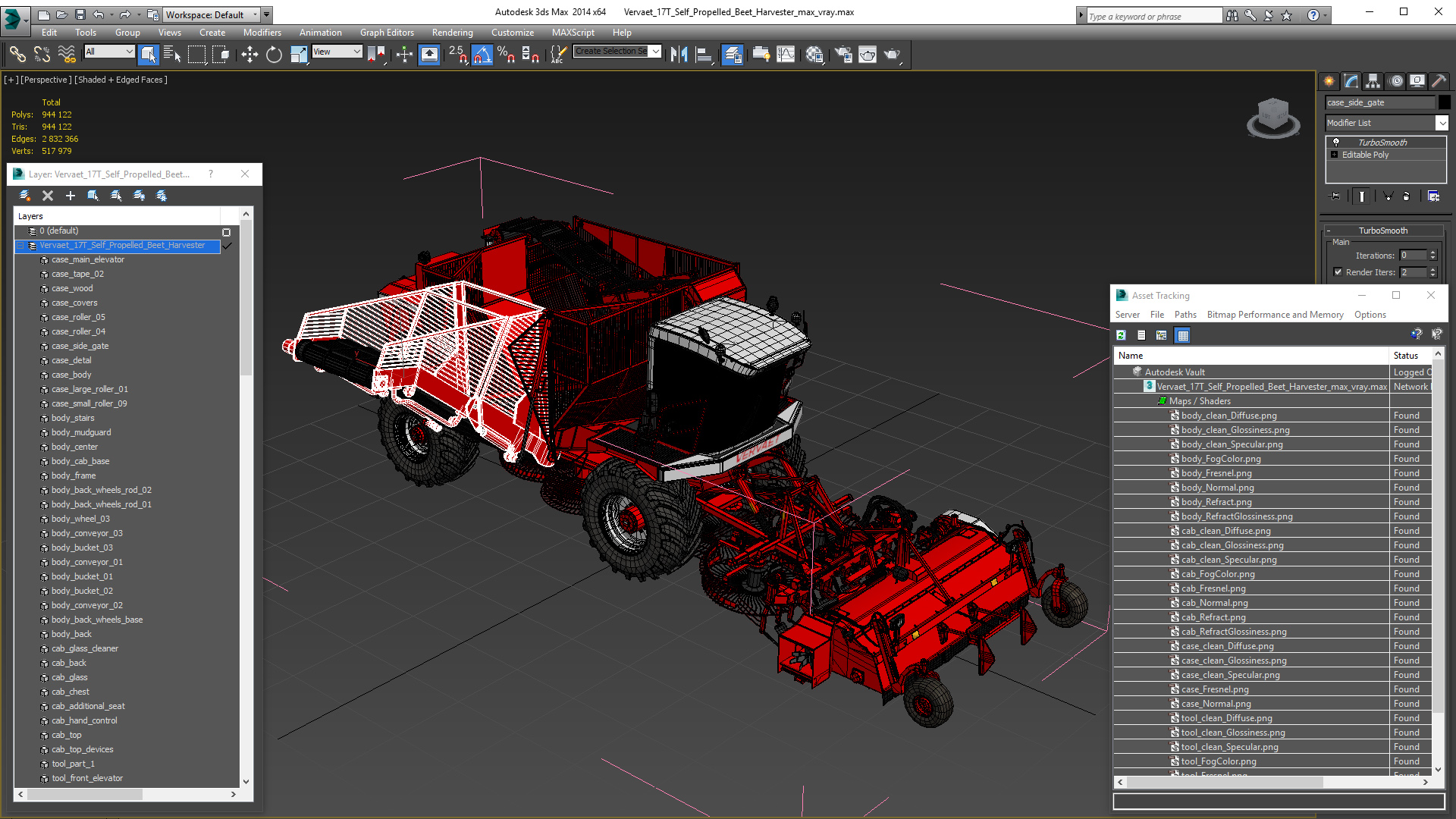Screen dimensions: 1456x819
Task: Toggle the 0 (default) layer box
Action: click(226, 232)
